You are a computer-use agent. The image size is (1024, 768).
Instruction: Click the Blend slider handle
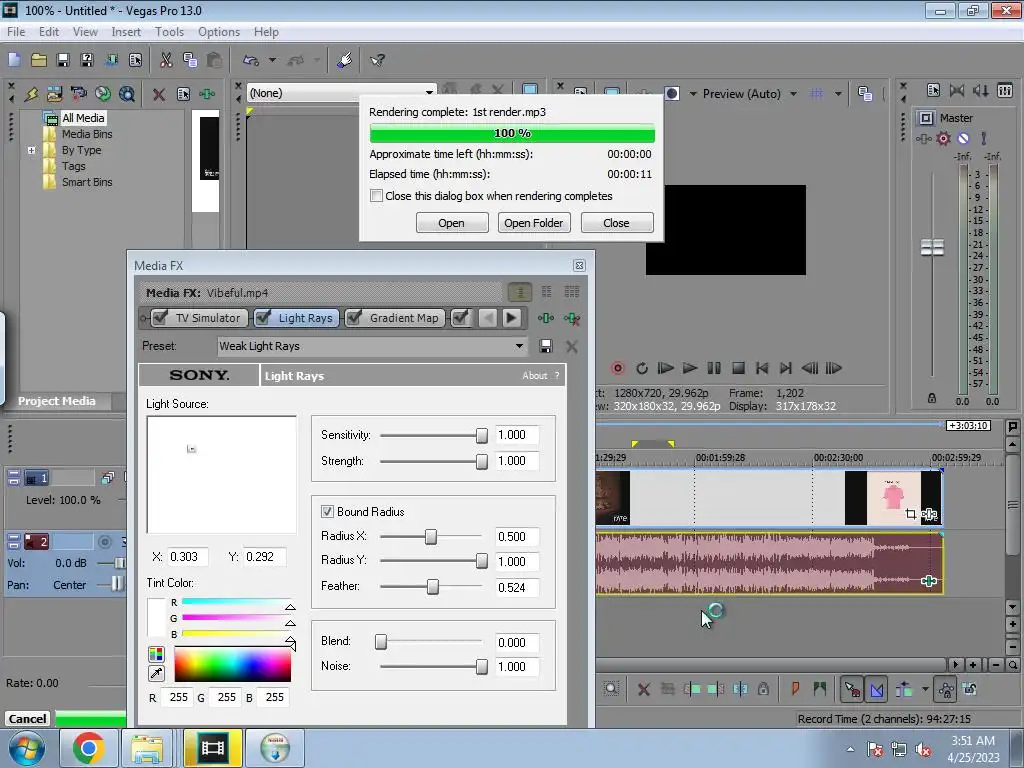(x=381, y=642)
